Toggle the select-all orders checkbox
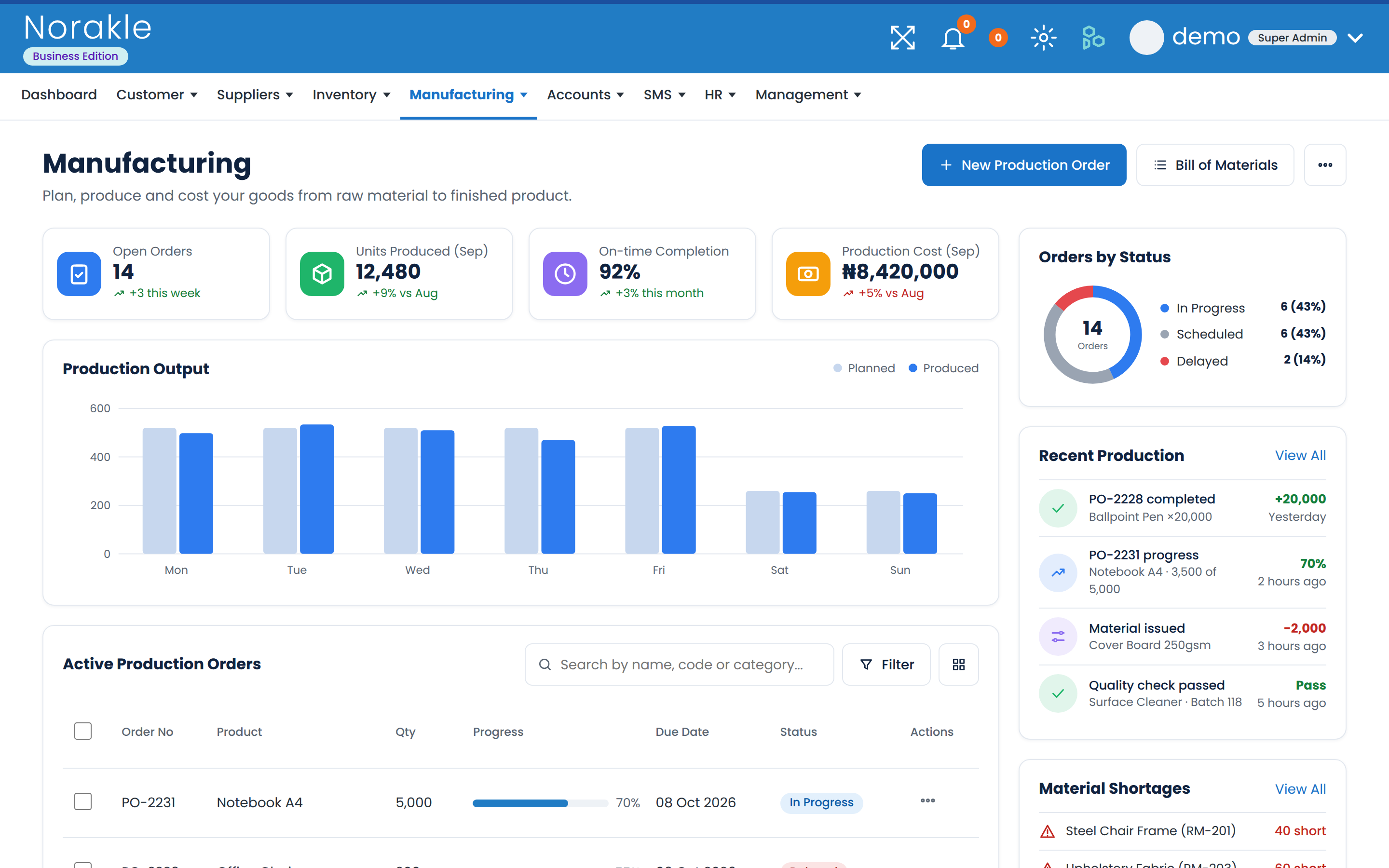This screenshot has width=1389, height=868. click(x=83, y=732)
